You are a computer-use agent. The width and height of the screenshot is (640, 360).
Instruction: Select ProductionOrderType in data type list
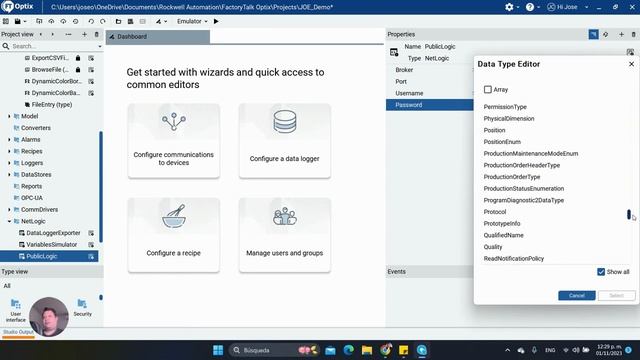(x=512, y=177)
